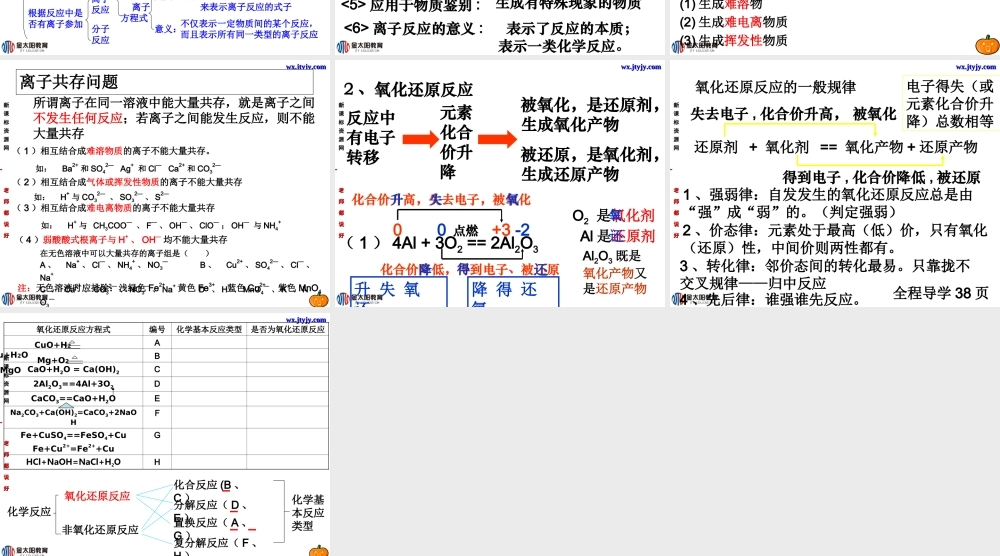1000x556 pixels.
Task: Select slide thumbnail with 来表示离子反应的式子
Action: pos(165,27)
